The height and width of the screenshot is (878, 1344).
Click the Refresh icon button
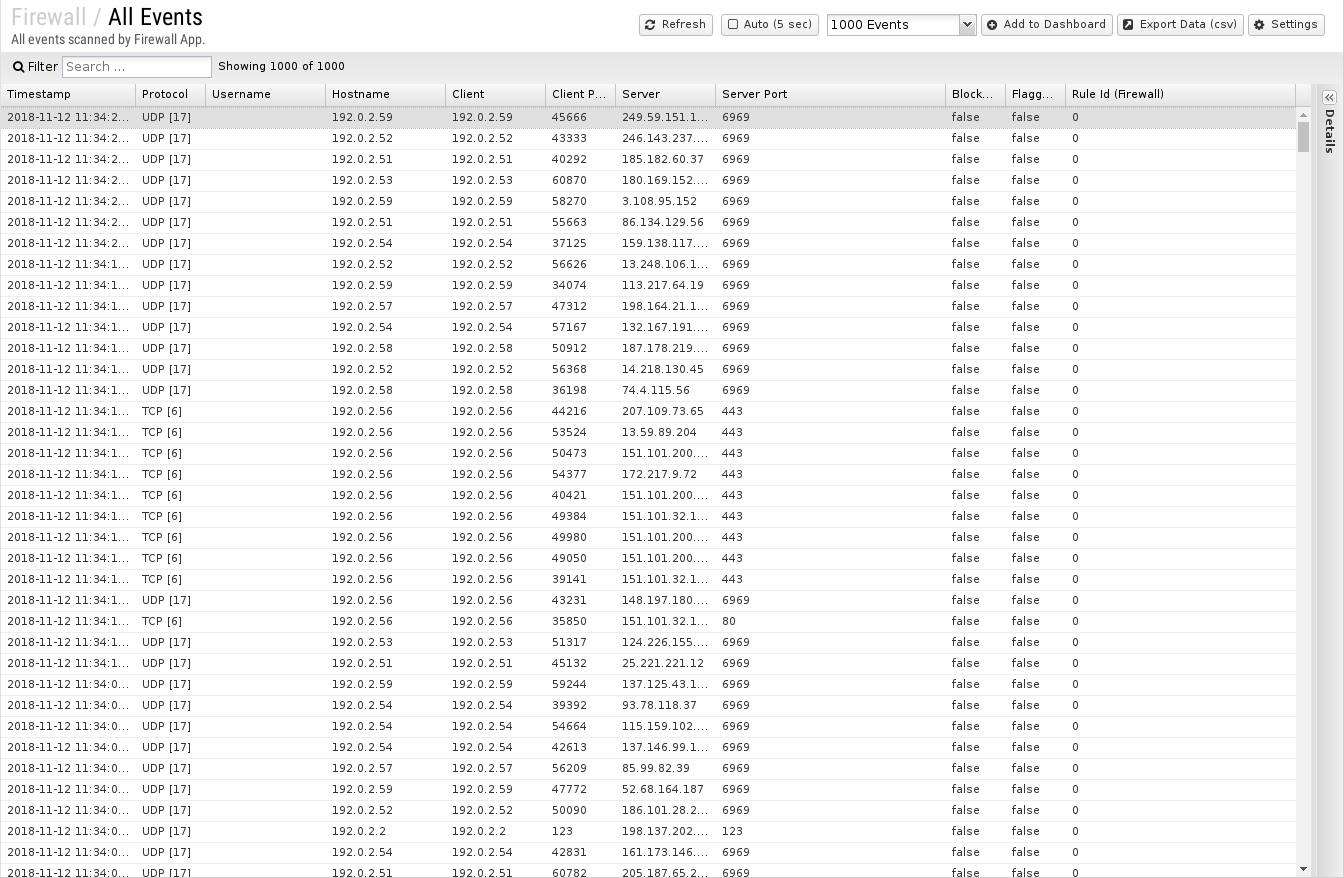650,25
